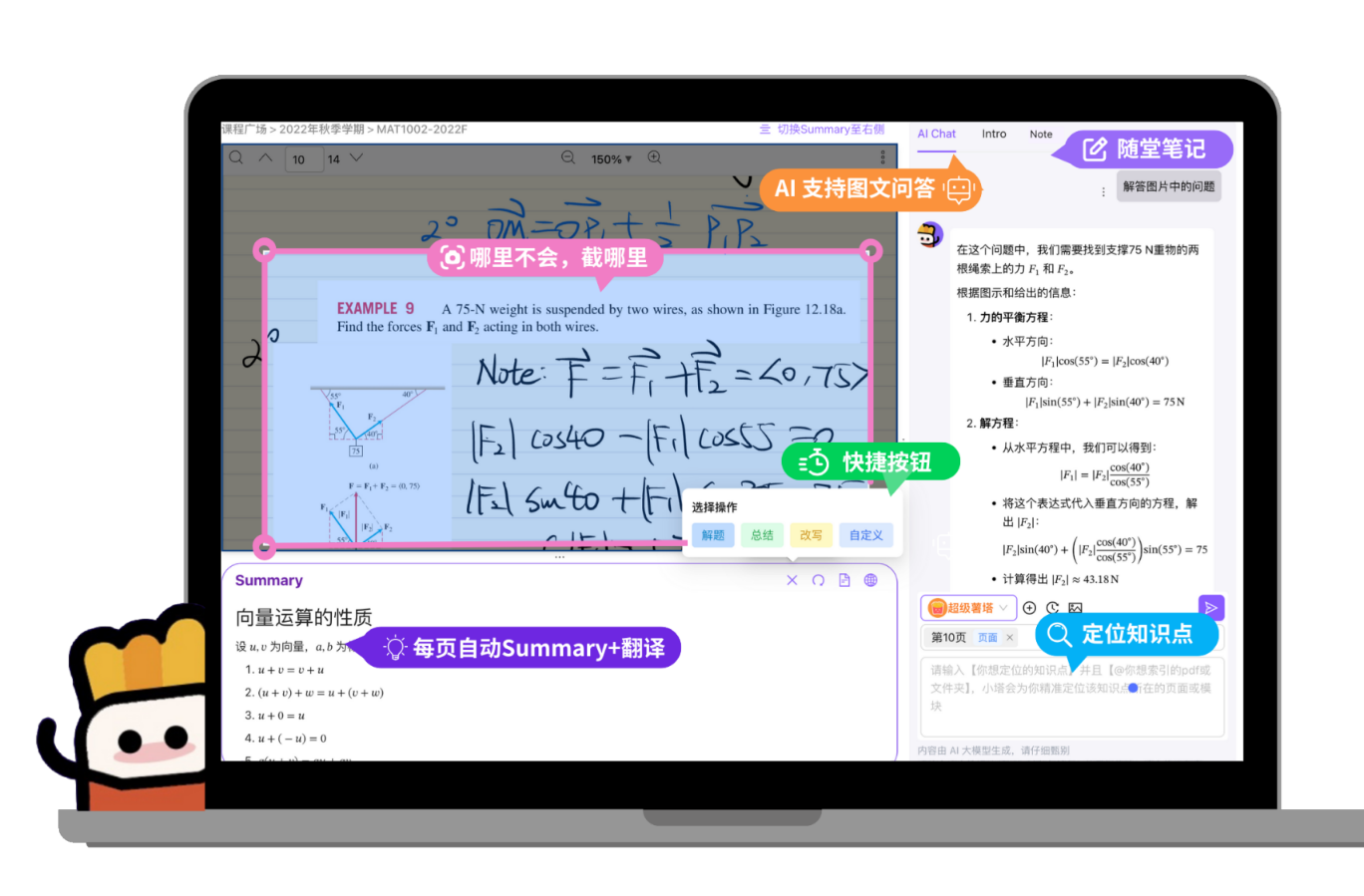Click the plus icon next to model selector
This screenshot has width=1364, height=896.
(x=1029, y=607)
